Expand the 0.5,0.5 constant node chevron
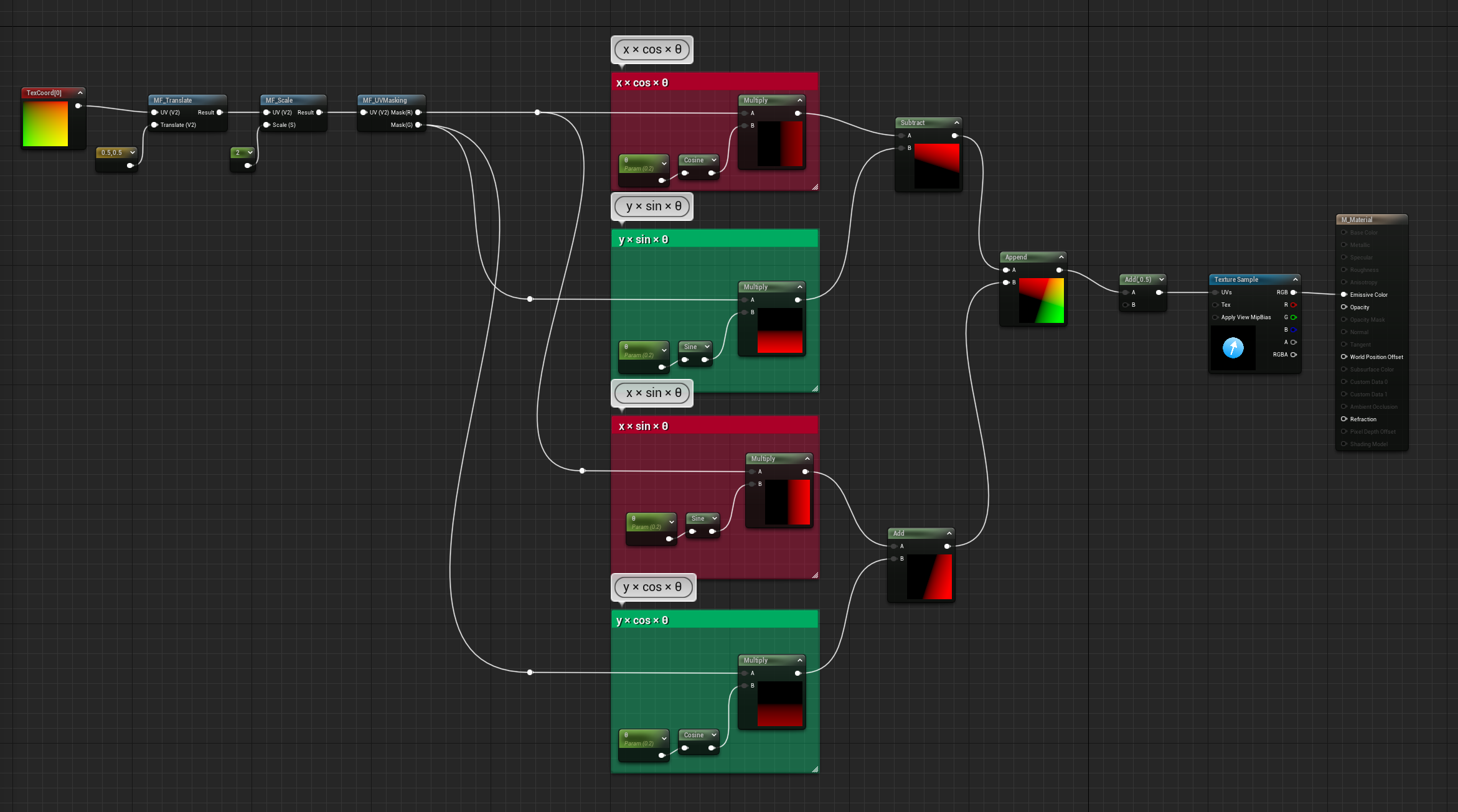 point(133,152)
